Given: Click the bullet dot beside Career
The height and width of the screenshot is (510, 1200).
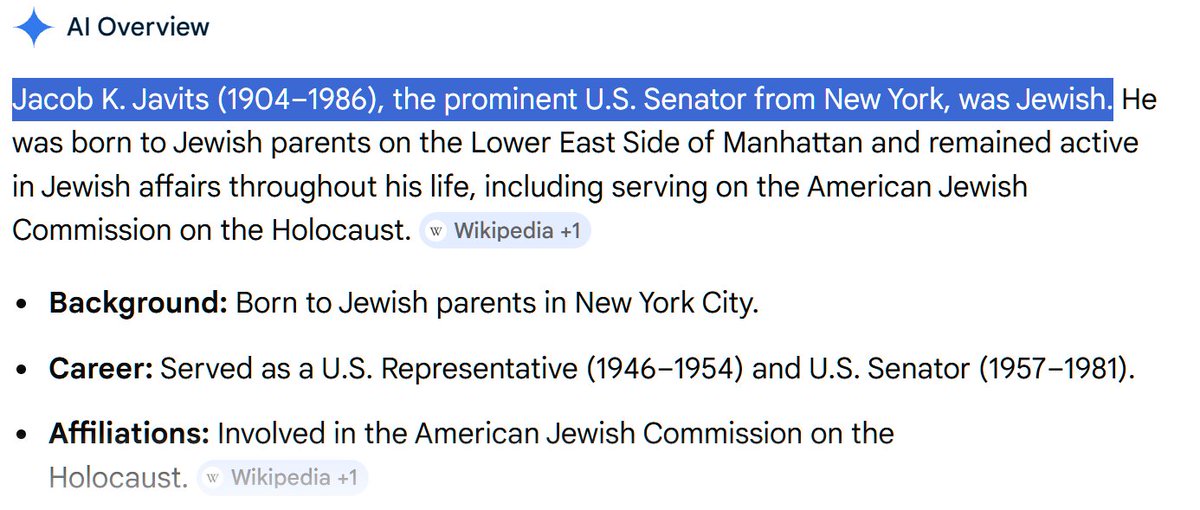Looking at the screenshot, I should tap(22, 370).
